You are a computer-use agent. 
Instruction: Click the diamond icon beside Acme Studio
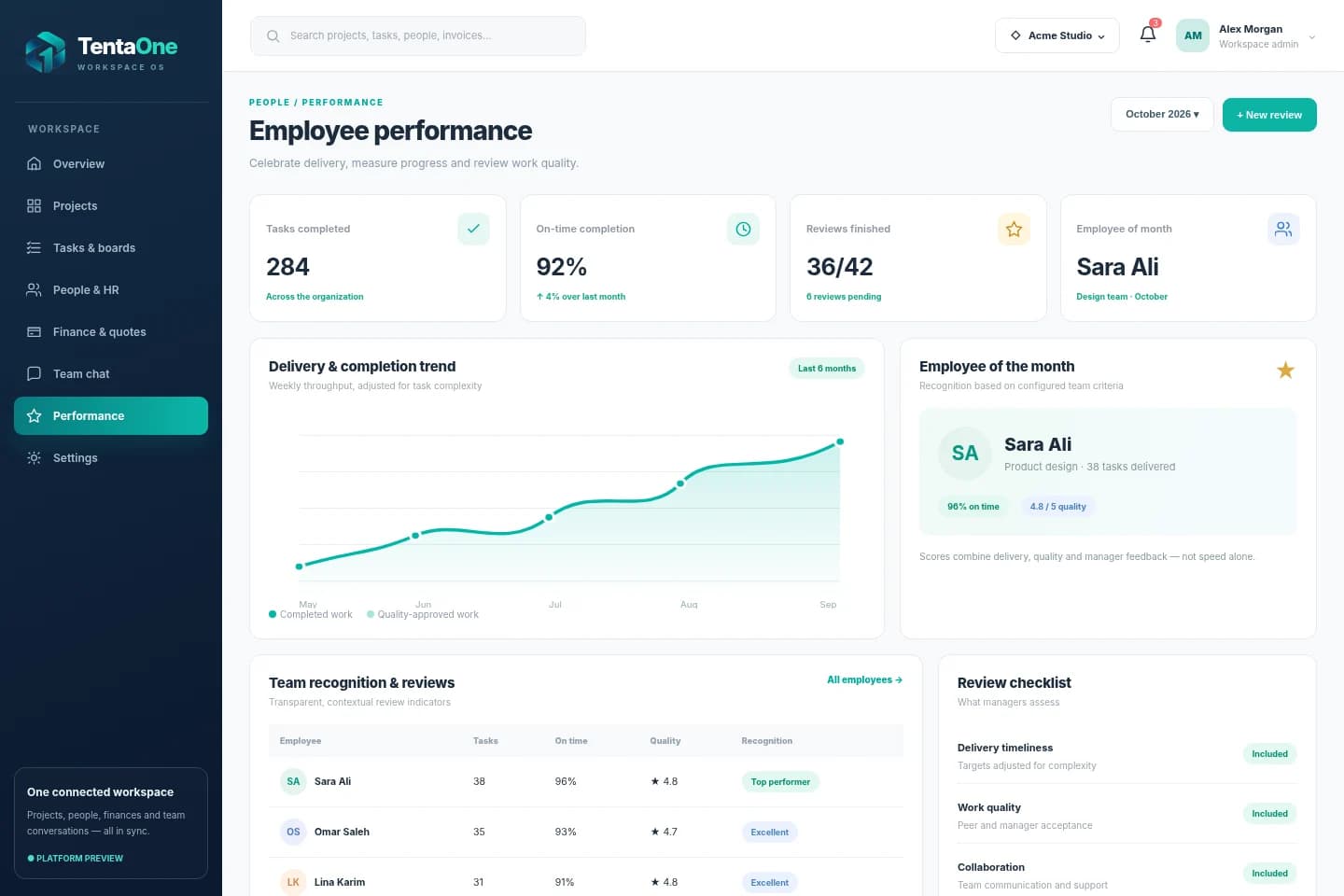pyautogui.click(x=1015, y=35)
